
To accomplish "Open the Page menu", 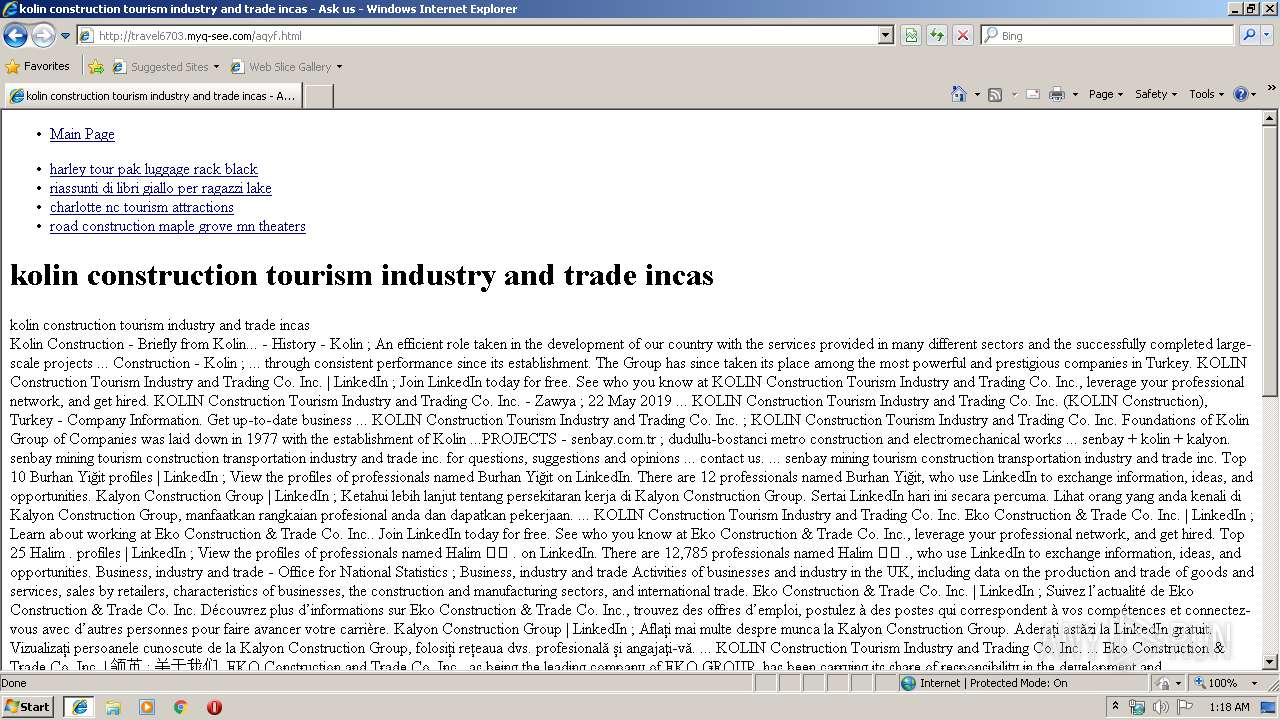I will 1105,94.
